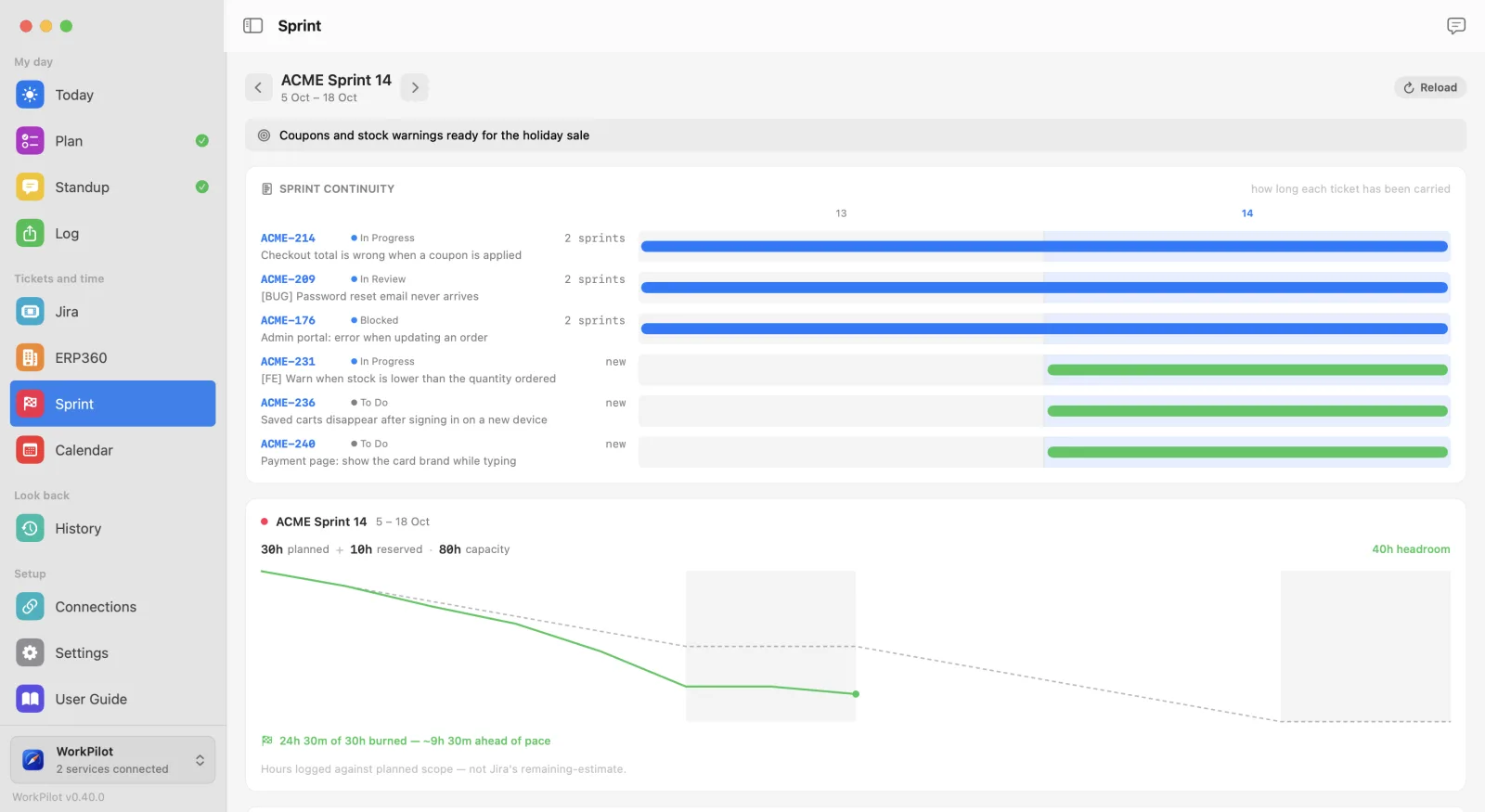Click 'WorkPilot v0.40.0' version text
Image resolution: width=1485 pixels, height=812 pixels.
pos(58,797)
